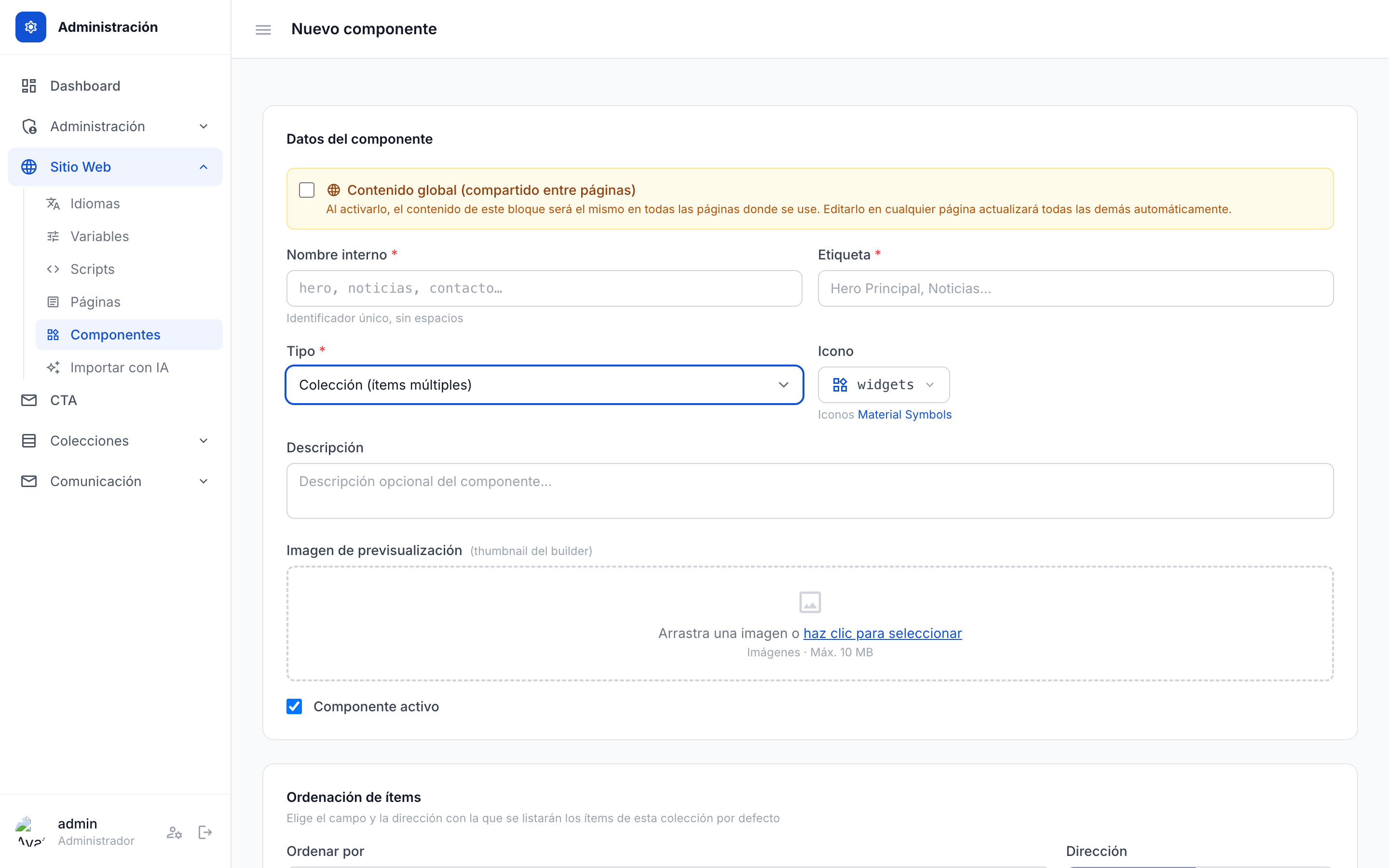Click the logout icon beside admin
This screenshot has width=1389, height=868.
tap(205, 832)
